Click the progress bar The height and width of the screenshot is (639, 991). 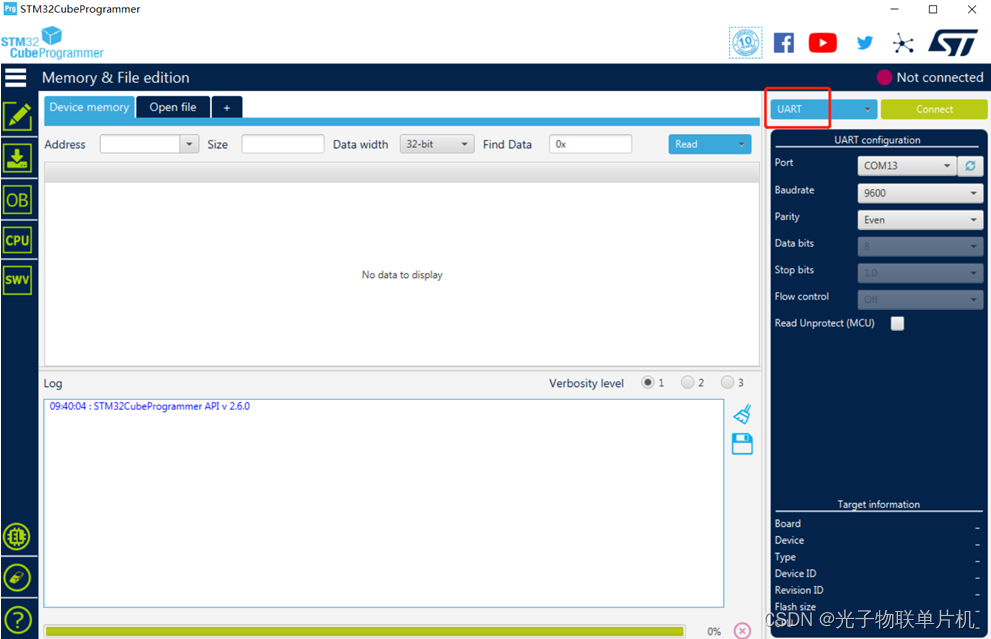tap(365, 631)
